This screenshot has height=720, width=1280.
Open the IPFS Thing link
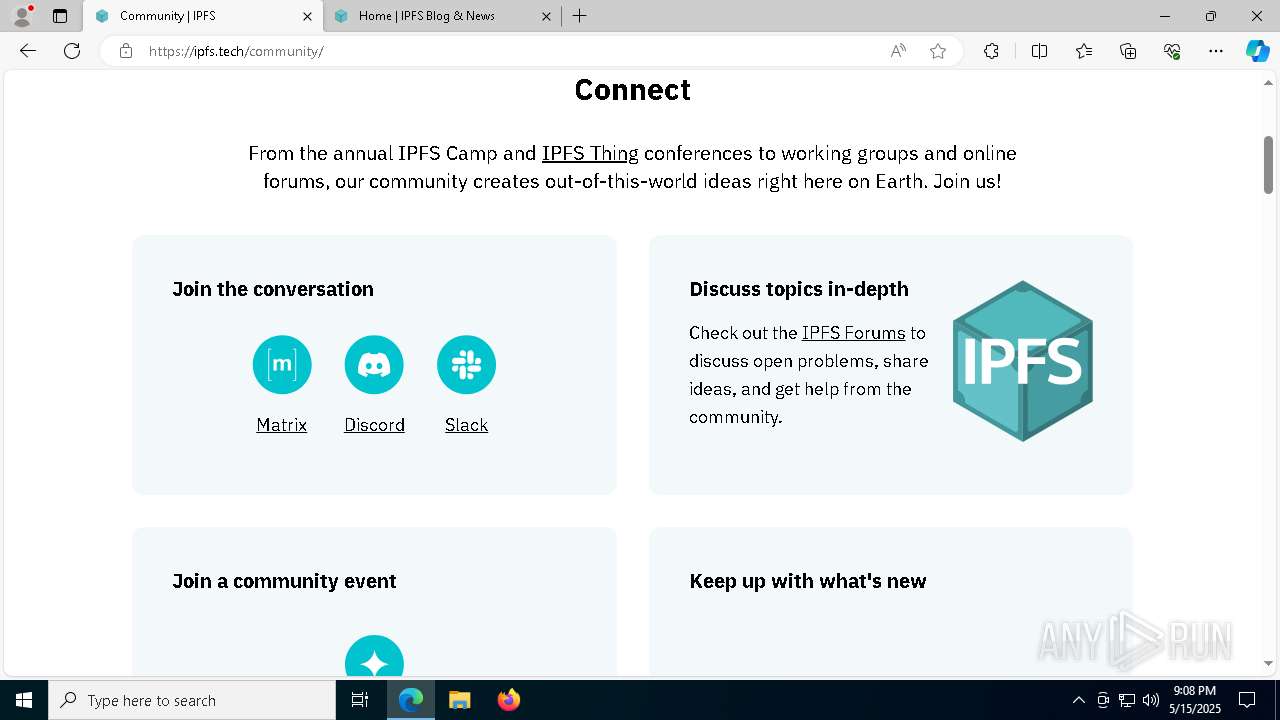tap(590, 153)
